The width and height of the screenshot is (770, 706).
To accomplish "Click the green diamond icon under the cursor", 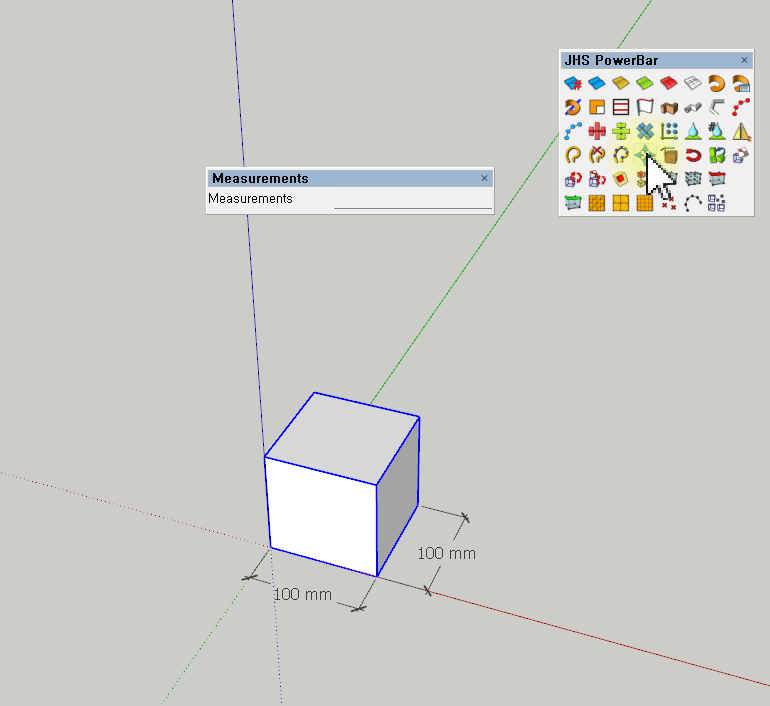I will point(644,155).
